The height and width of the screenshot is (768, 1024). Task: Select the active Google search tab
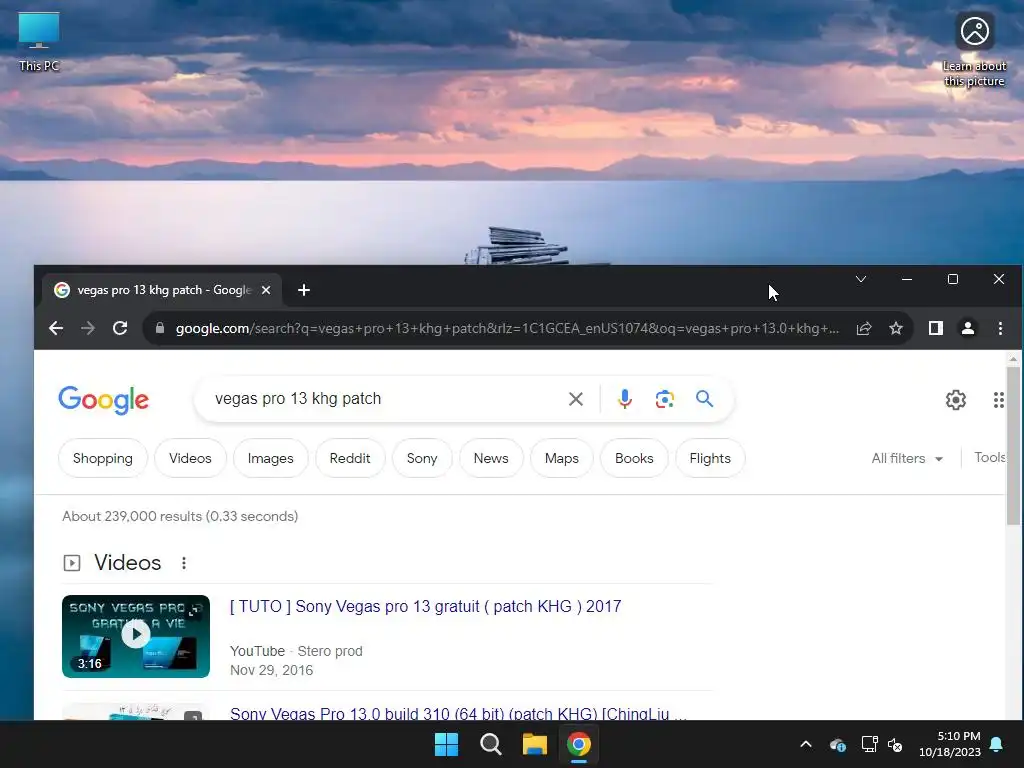[162, 290]
